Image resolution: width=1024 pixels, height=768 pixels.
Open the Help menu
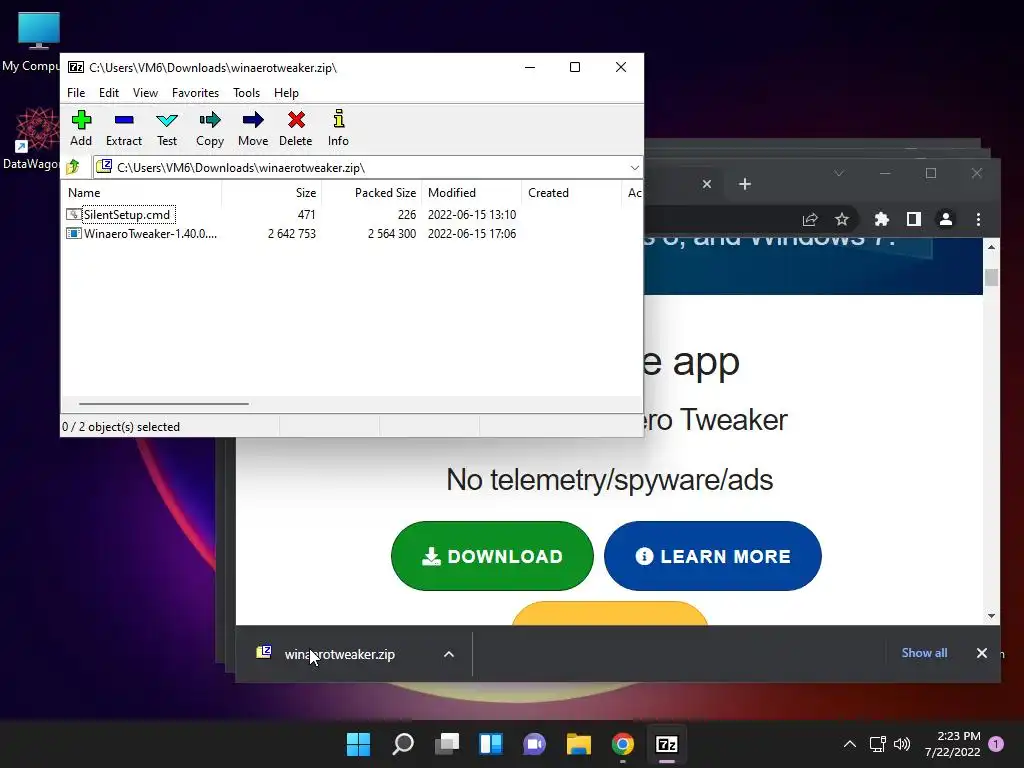[x=286, y=93]
